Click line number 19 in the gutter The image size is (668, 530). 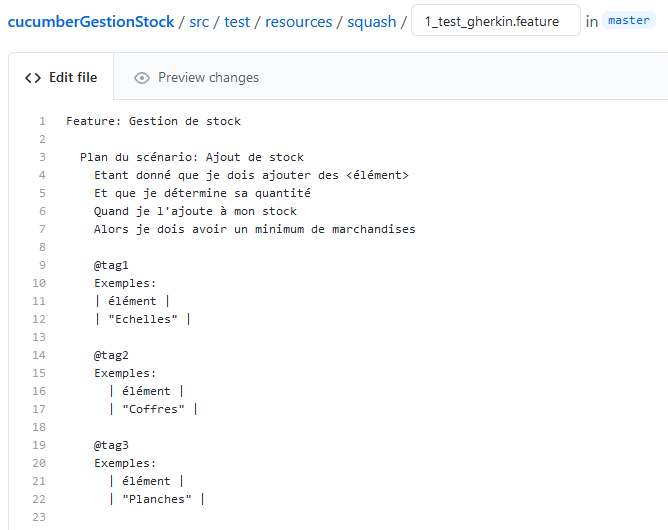[40, 445]
